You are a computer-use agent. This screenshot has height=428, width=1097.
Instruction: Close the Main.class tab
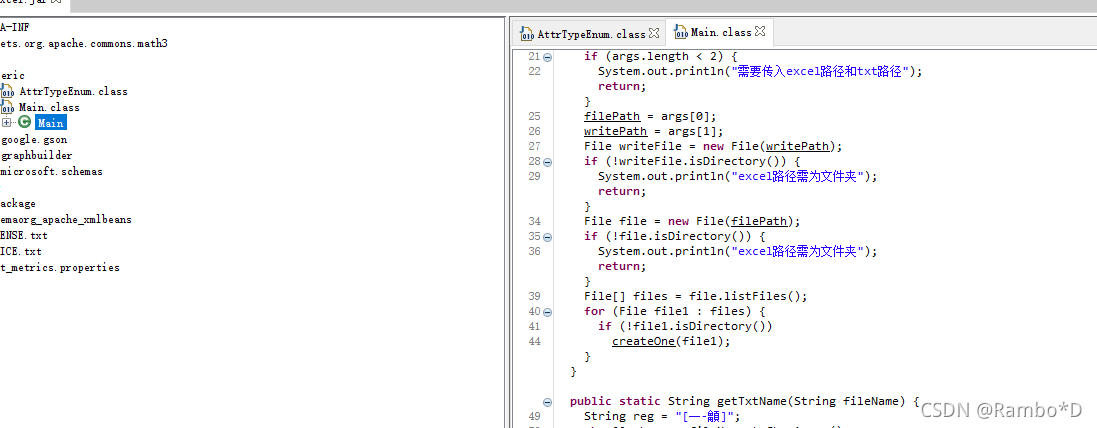pos(760,32)
